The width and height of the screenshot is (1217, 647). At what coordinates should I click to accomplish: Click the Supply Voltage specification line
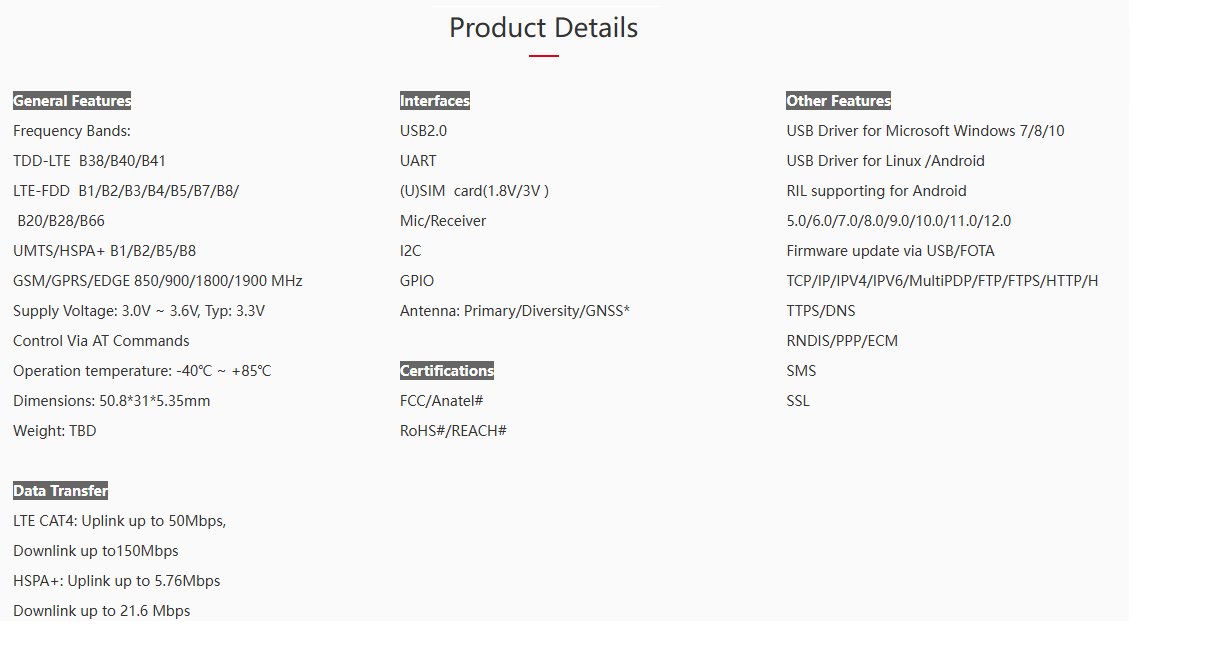click(x=139, y=311)
